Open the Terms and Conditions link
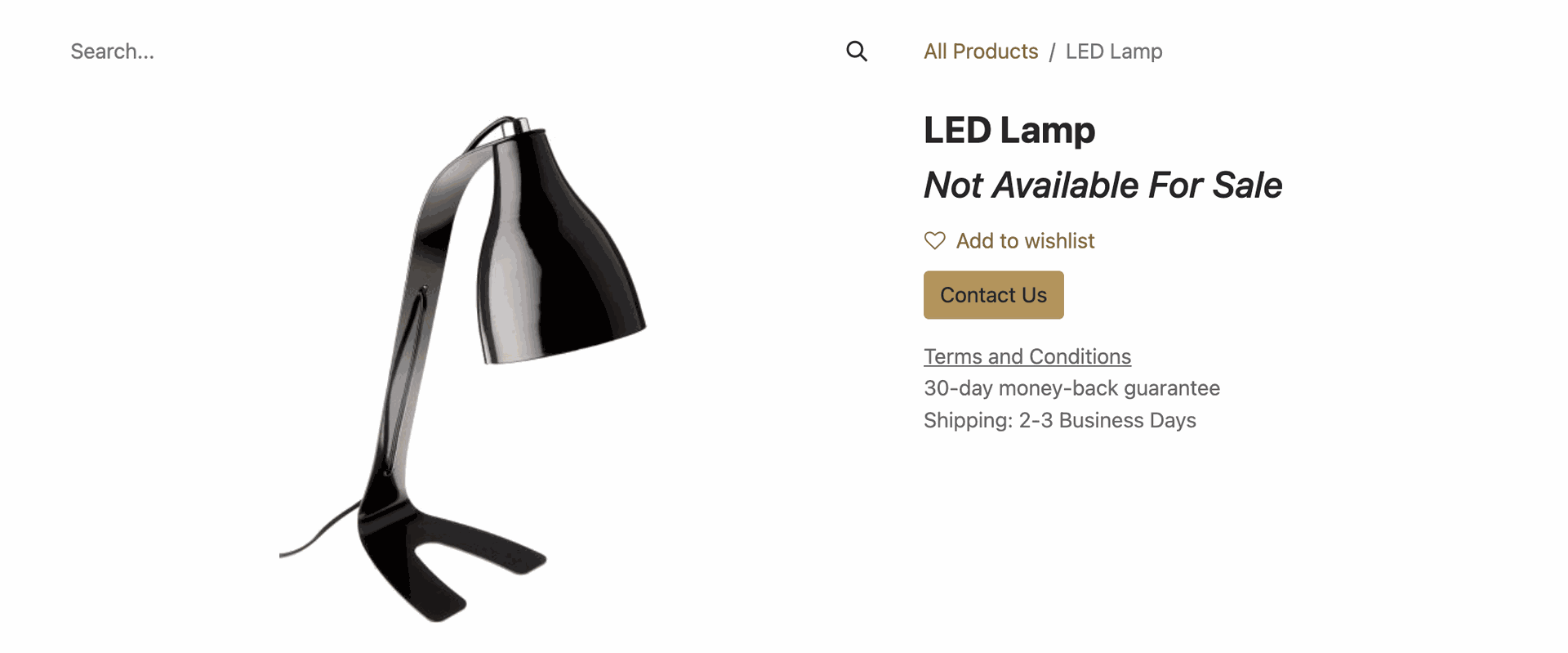The height and width of the screenshot is (653, 1568). (1027, 356)
